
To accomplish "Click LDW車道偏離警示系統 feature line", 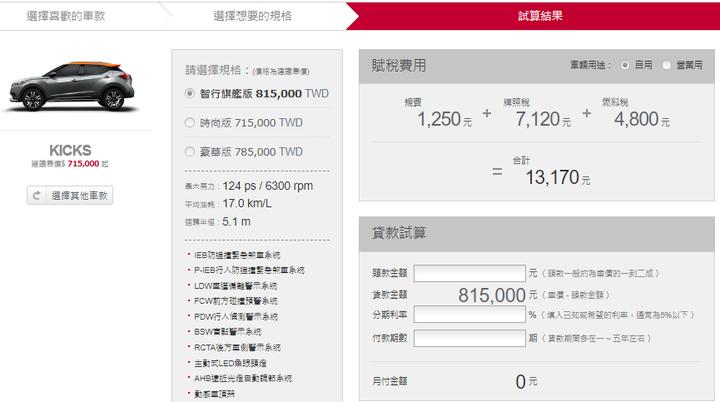I will (235, 286).
